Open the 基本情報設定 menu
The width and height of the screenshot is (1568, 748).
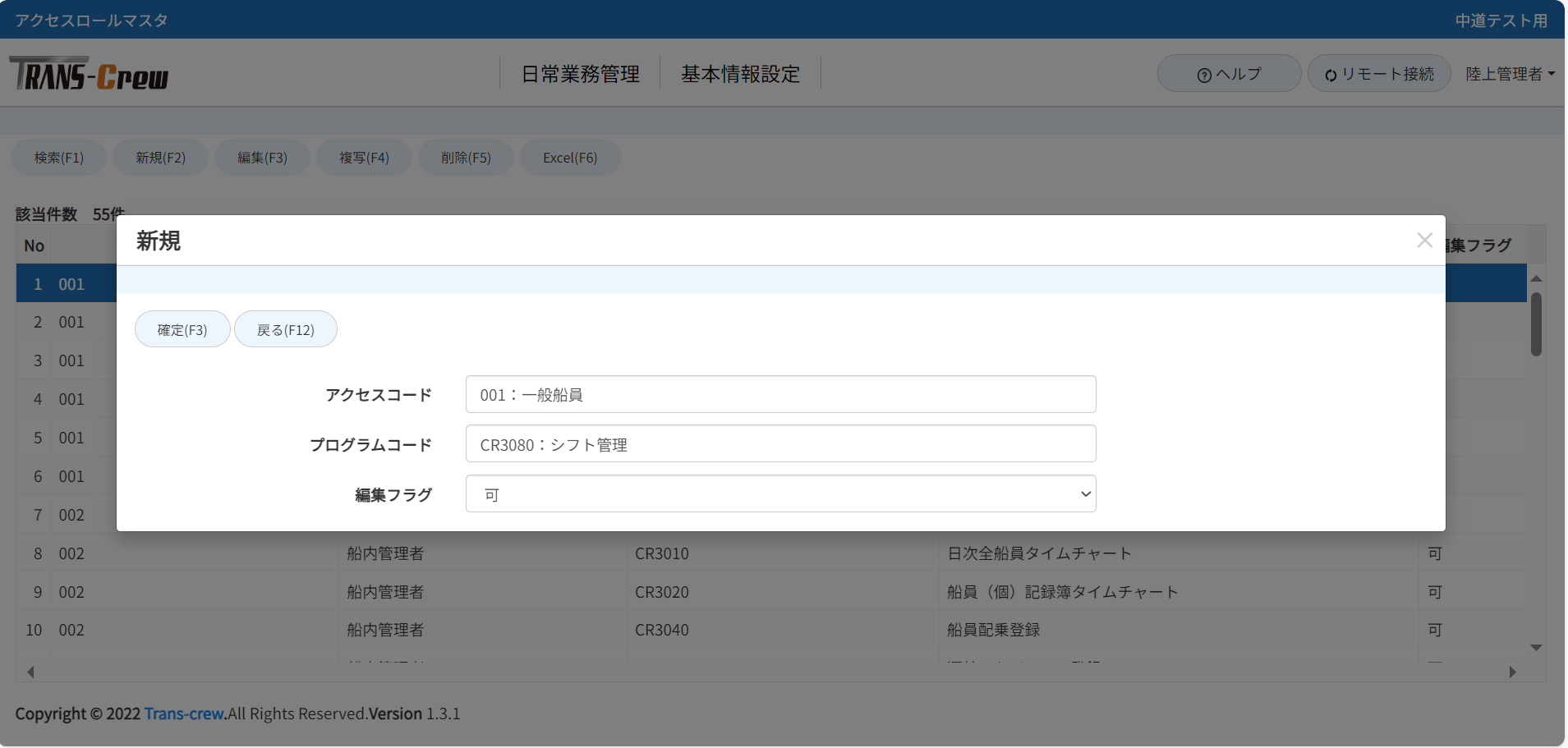pos(740,74)
